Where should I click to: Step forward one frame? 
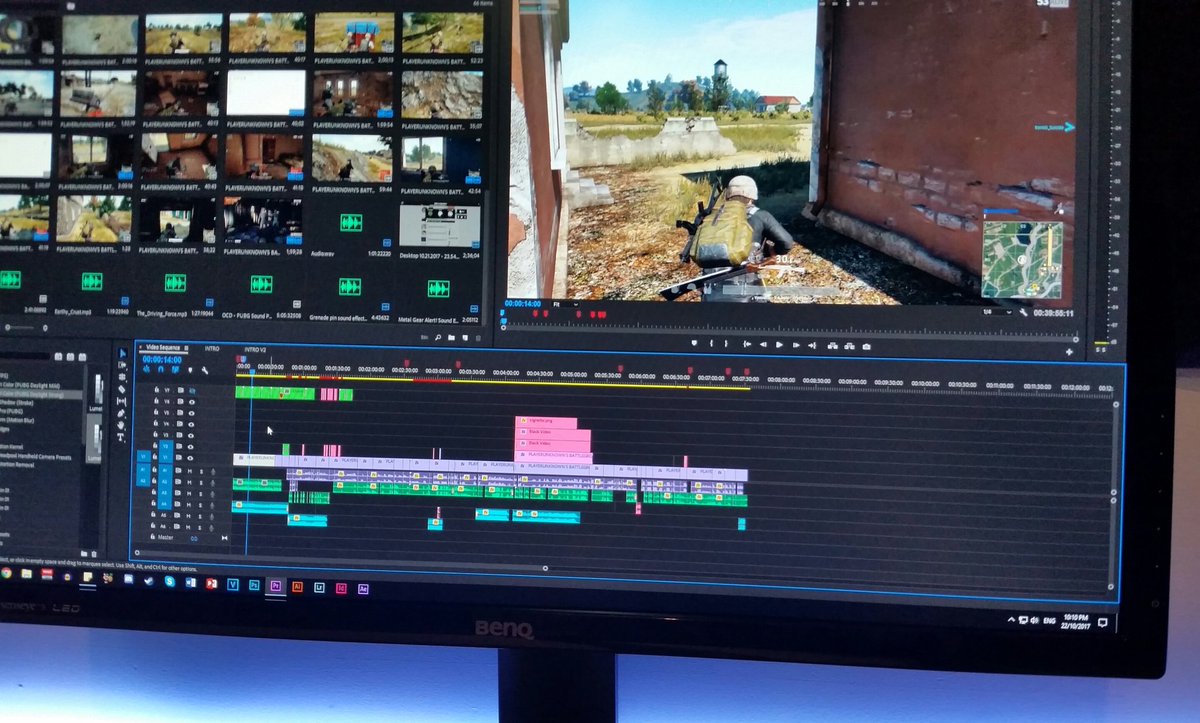[797, 345]
